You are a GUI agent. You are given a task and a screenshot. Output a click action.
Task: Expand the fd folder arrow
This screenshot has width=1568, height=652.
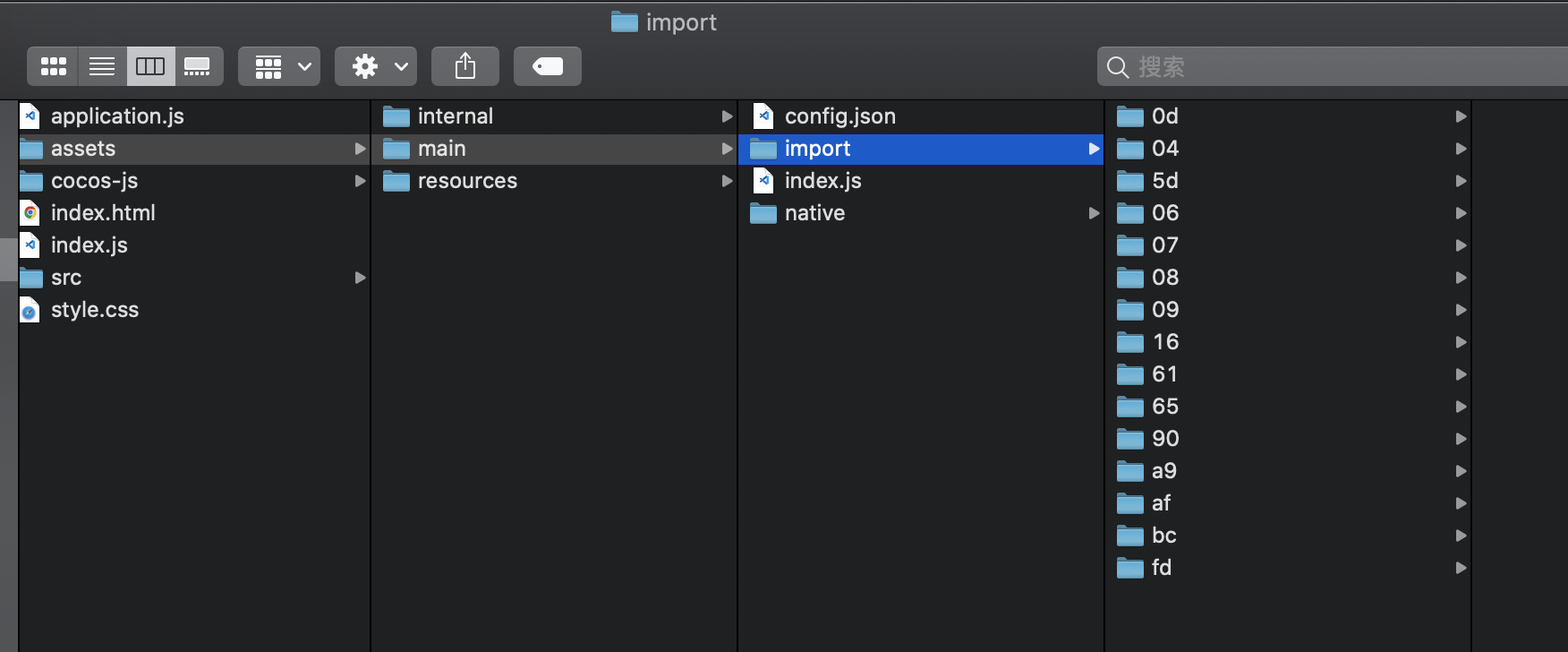point(1461,568)
